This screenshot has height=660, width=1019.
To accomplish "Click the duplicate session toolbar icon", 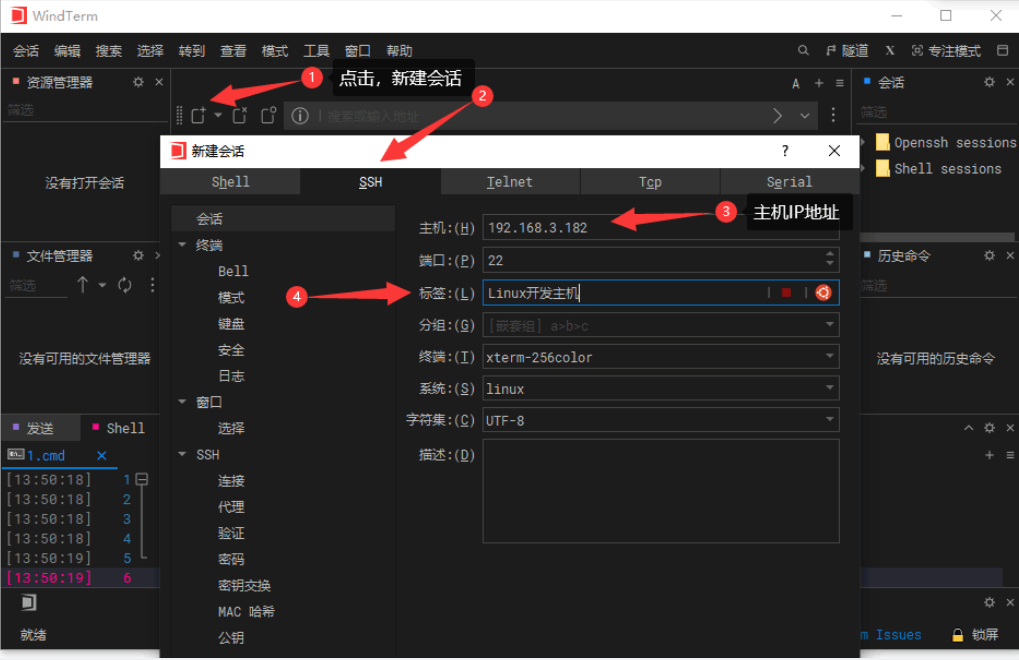I will coord(268,116).
